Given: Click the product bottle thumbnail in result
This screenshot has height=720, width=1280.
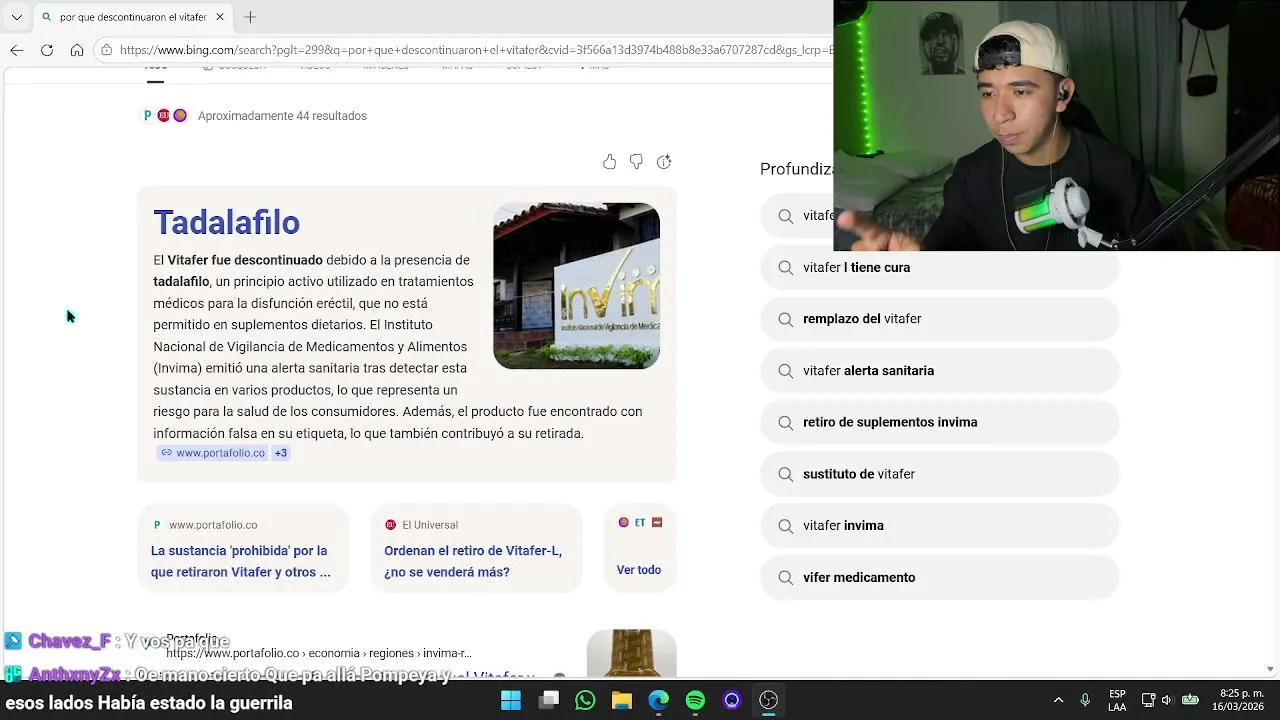Looking at the screenshot, I should [x=631, y=653].
